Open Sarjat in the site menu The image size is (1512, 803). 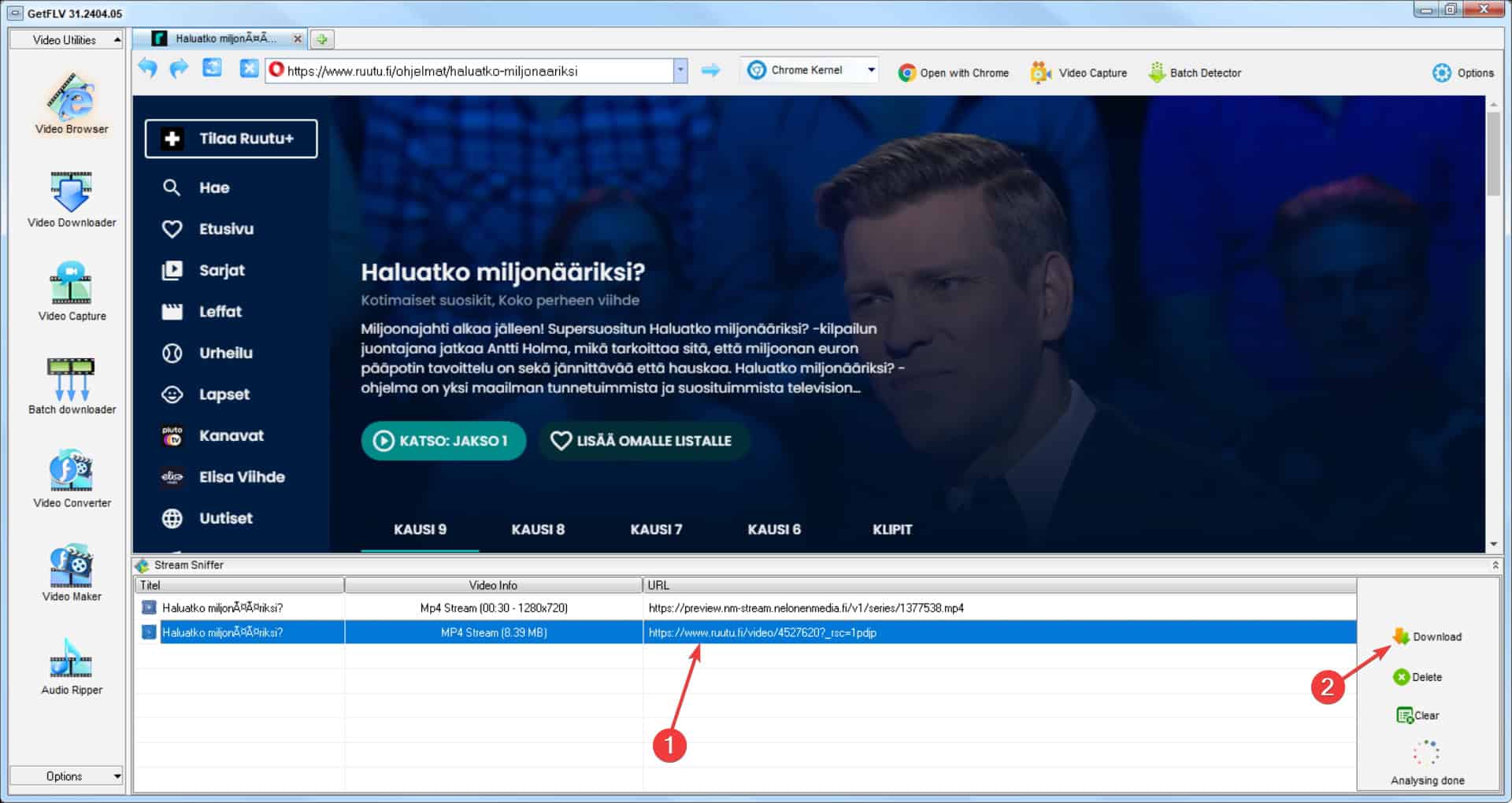click(203, 270)
